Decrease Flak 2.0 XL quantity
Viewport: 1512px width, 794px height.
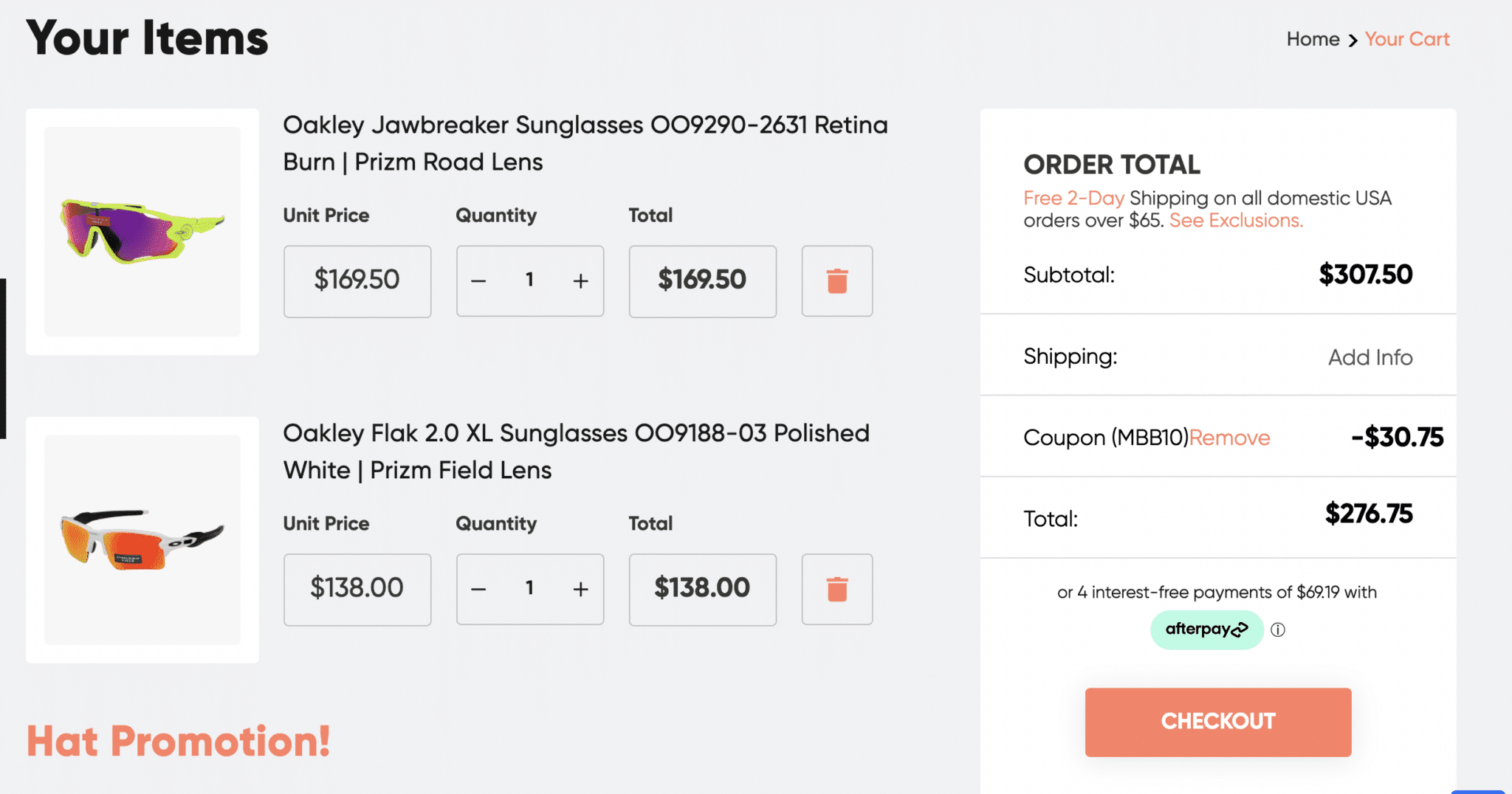click(x=478, y=590)
